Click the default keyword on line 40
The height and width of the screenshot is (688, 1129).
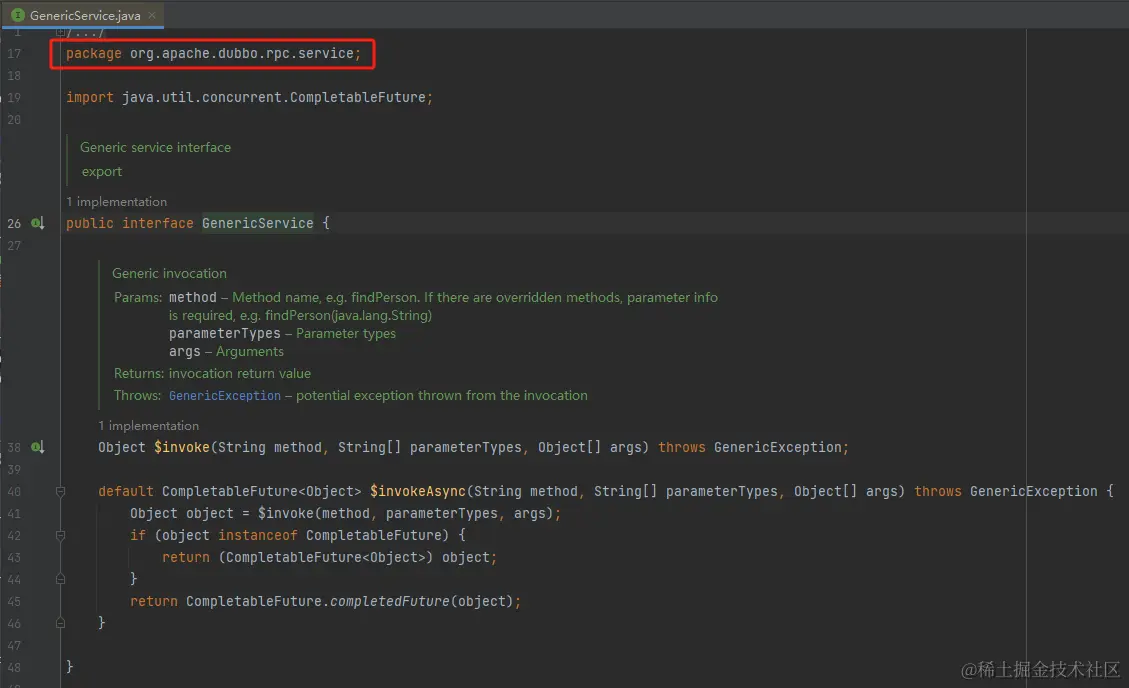[126, 491]
